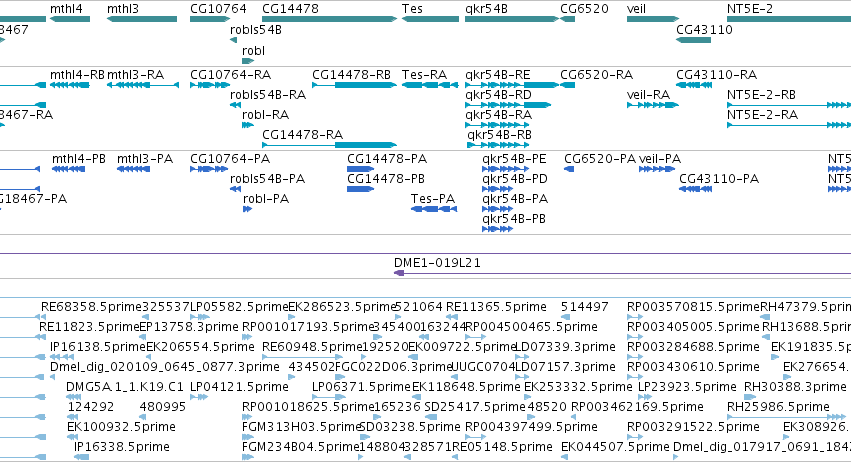Screen dimensions: 851x462
Task: Click the mthl4 gene label
Action: [66, 9]
